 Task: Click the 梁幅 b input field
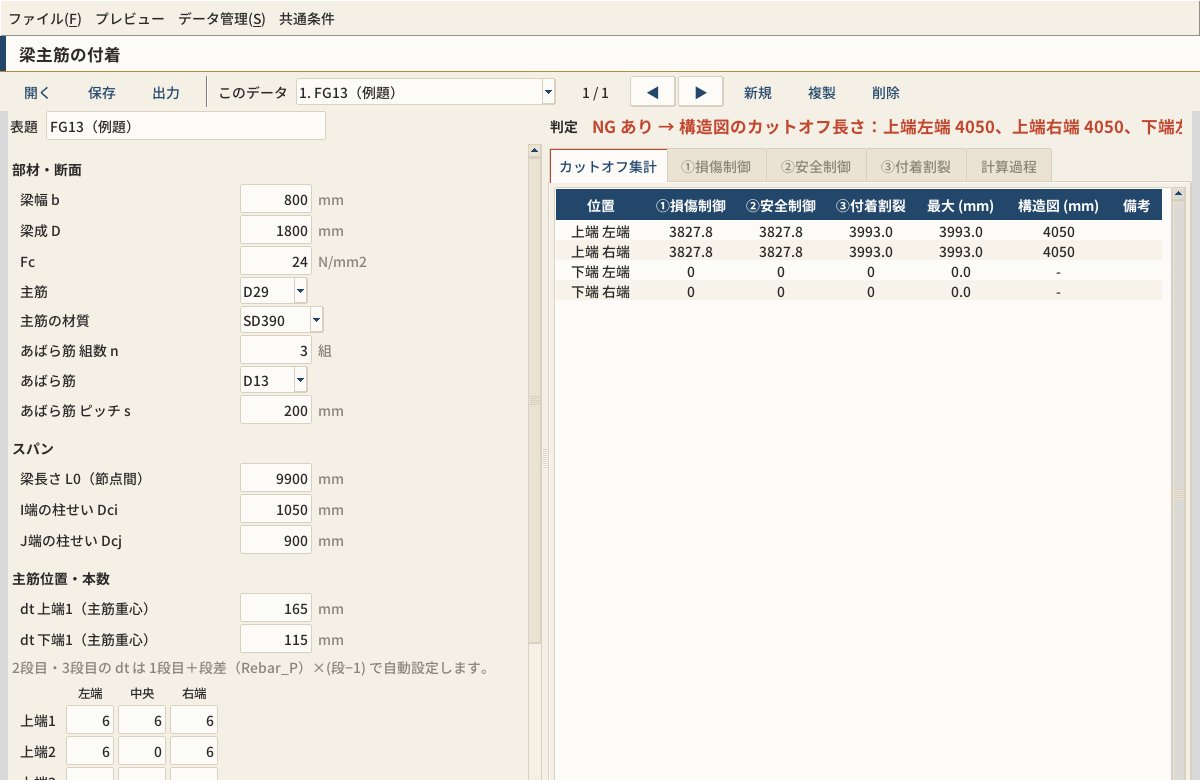pos(276,200)
